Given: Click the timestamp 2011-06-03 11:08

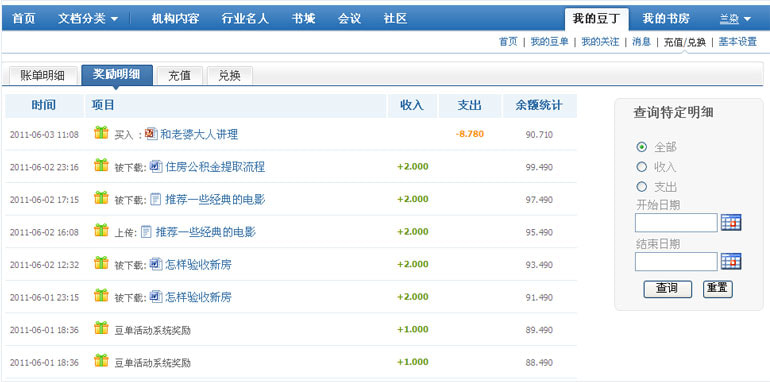Looking at the screenshot, I should point(44,135).
